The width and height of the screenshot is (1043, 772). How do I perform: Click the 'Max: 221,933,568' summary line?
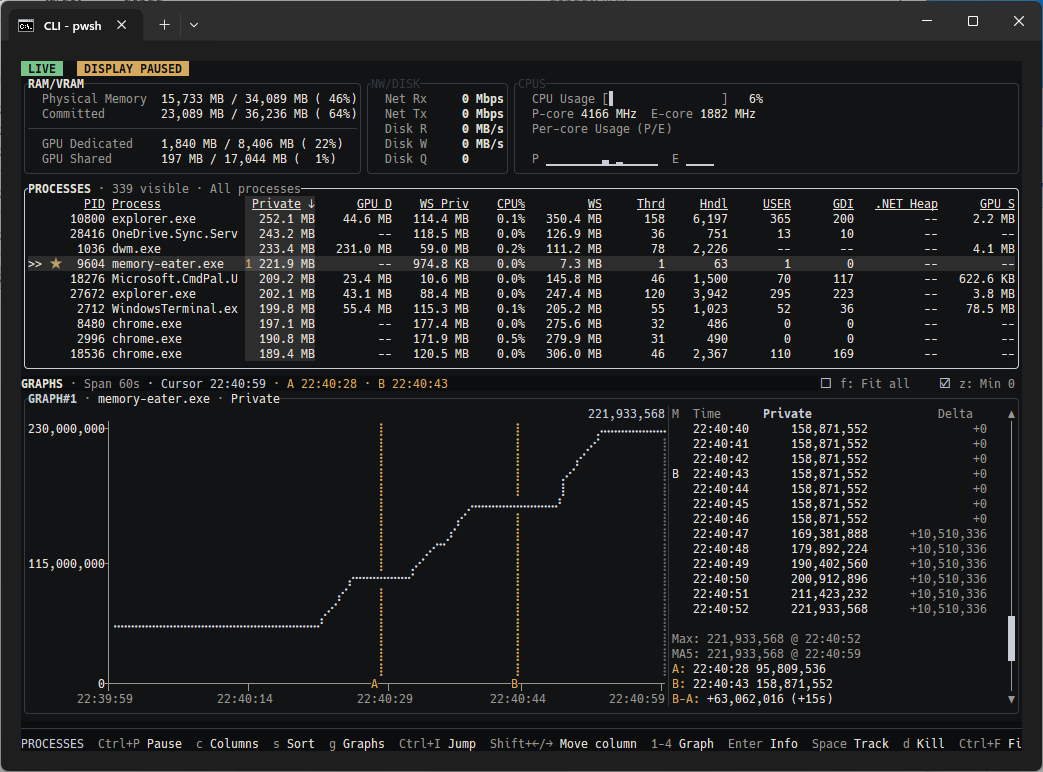[x=766, y=639]
